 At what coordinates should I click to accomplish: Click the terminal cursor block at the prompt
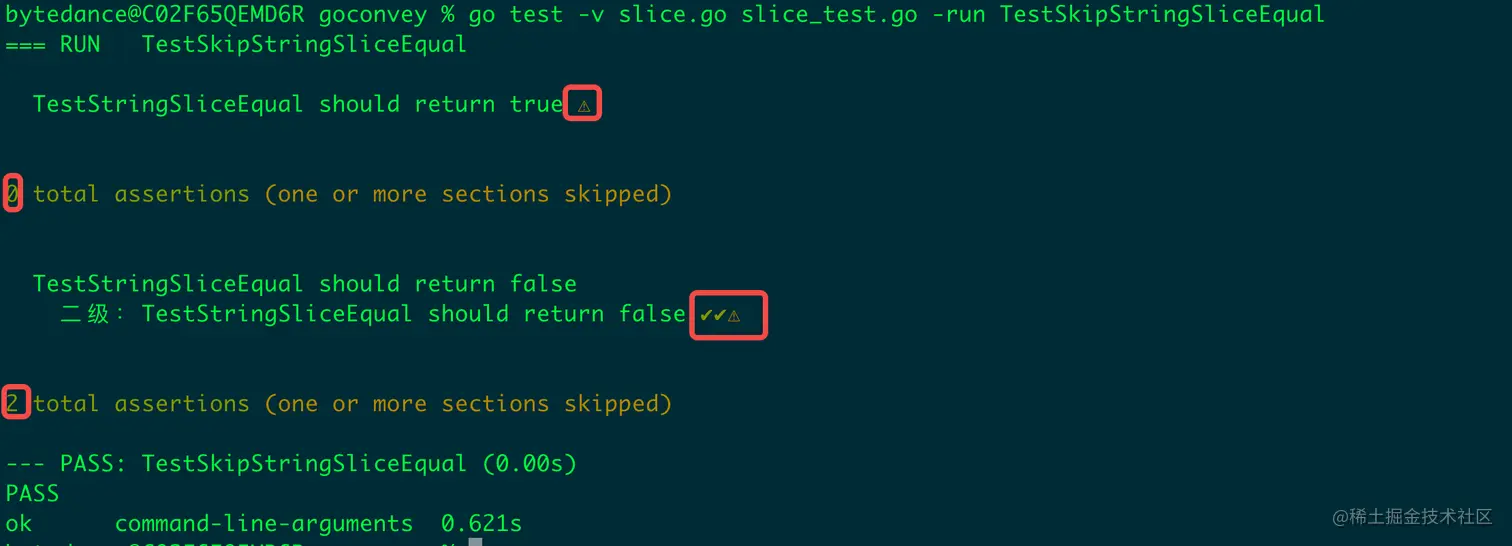[475, 541]
